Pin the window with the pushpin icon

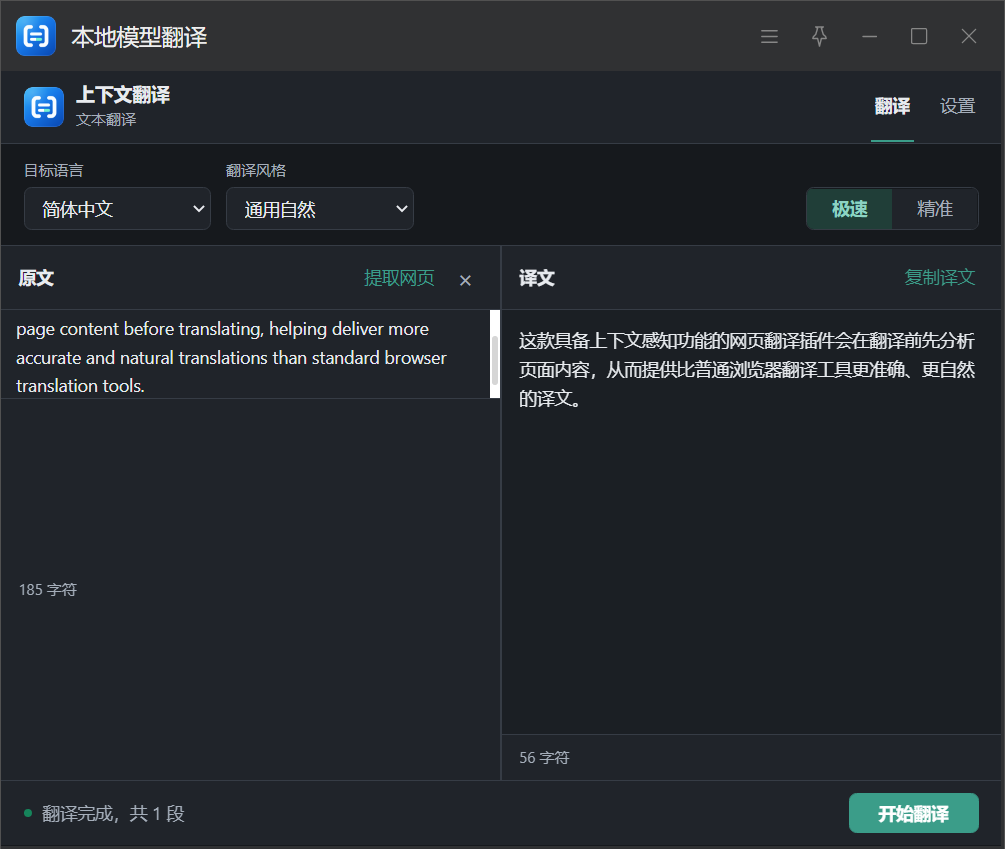819,37
